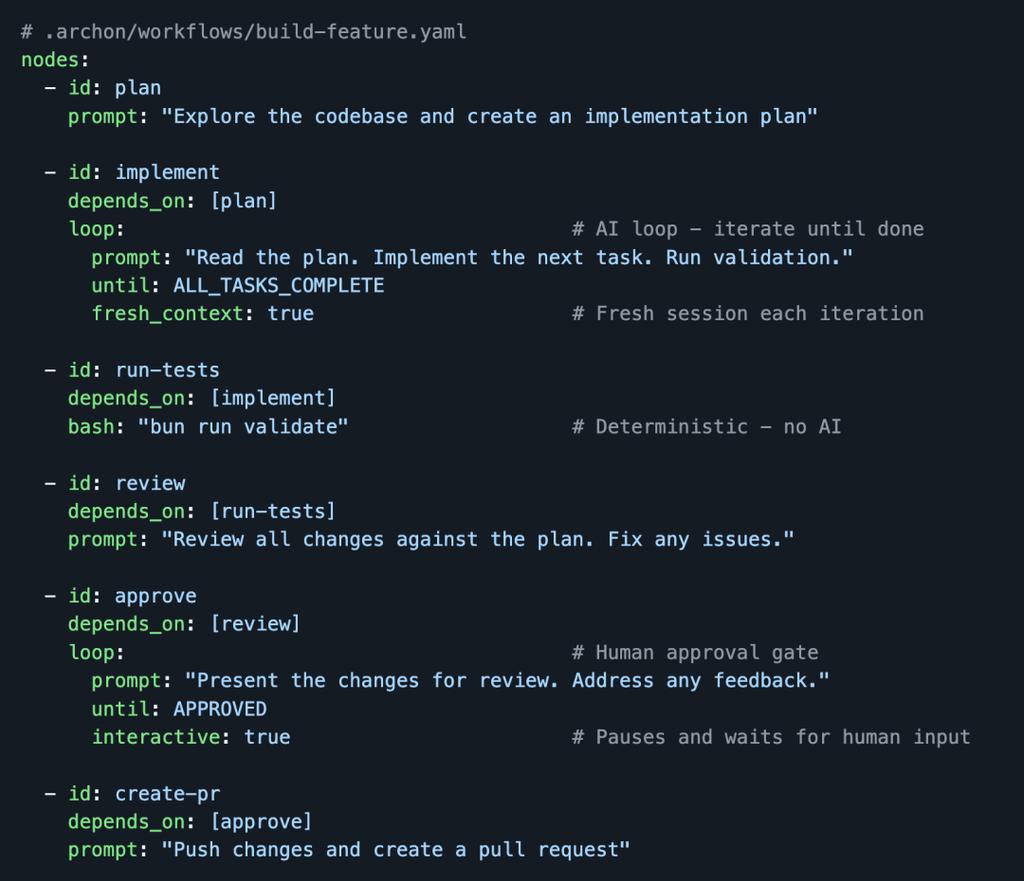Click the 'Deterministic – no AI' comment
The height and width of the screenshot is (881, 1024).
[706, 427]
